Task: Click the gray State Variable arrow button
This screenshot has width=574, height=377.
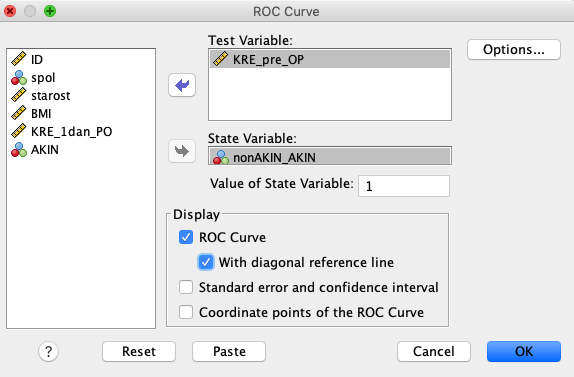Action: tap(182, 151)
